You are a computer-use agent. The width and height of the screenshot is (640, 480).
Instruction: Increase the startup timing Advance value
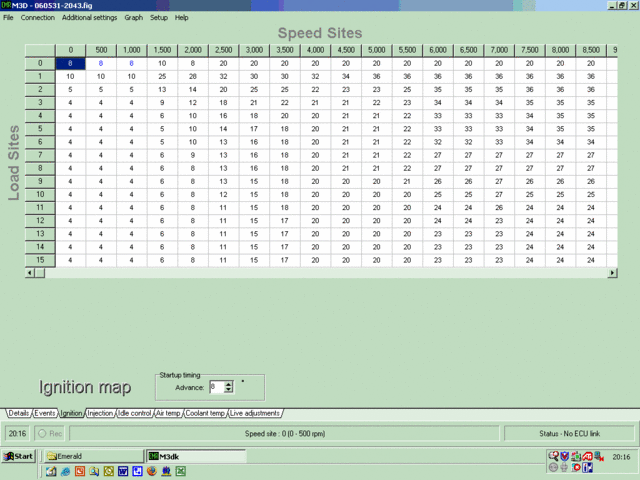point(229,383)
